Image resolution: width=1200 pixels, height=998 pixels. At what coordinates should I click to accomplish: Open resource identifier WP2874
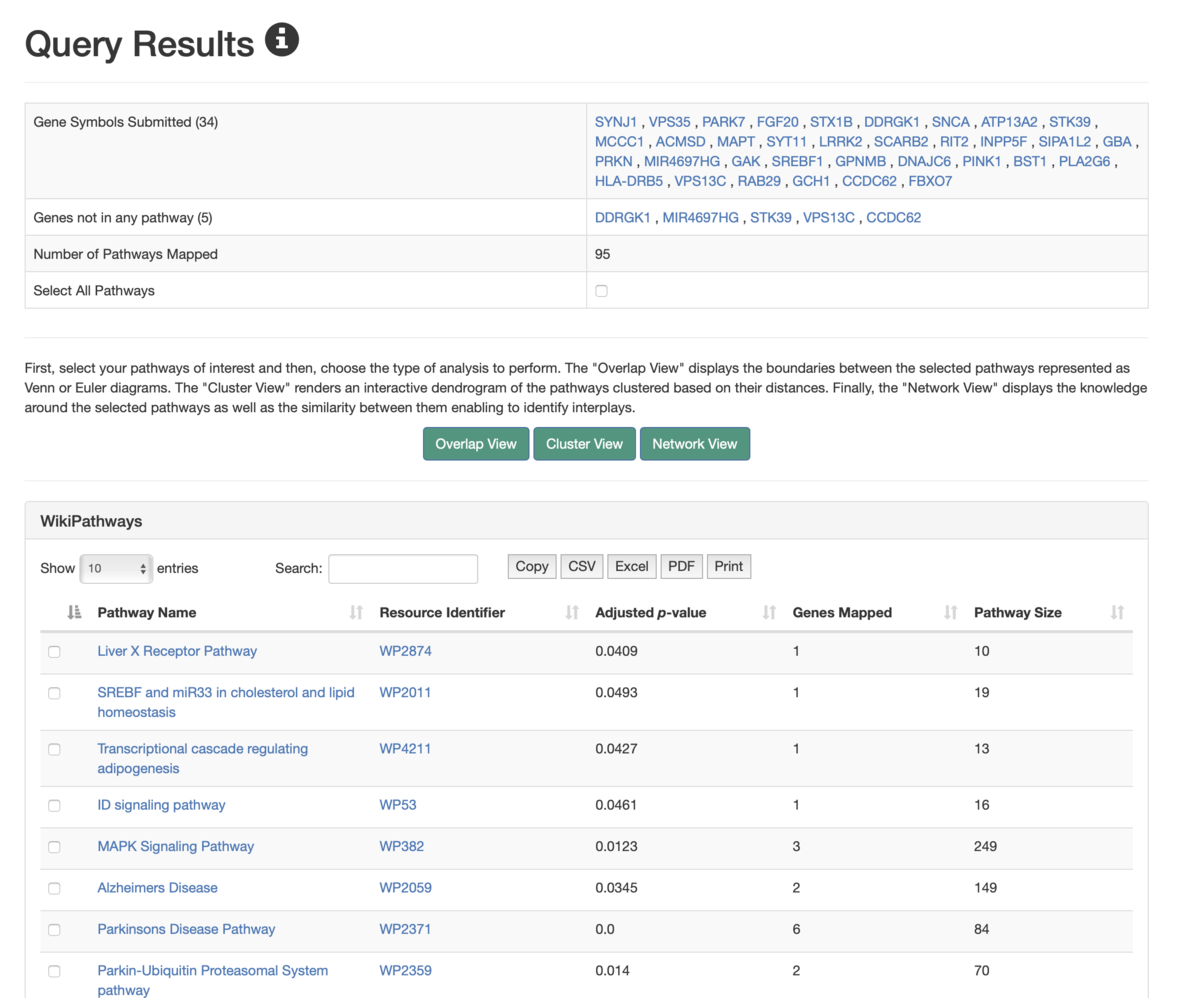pyautogui.click(x=405, y=651)
